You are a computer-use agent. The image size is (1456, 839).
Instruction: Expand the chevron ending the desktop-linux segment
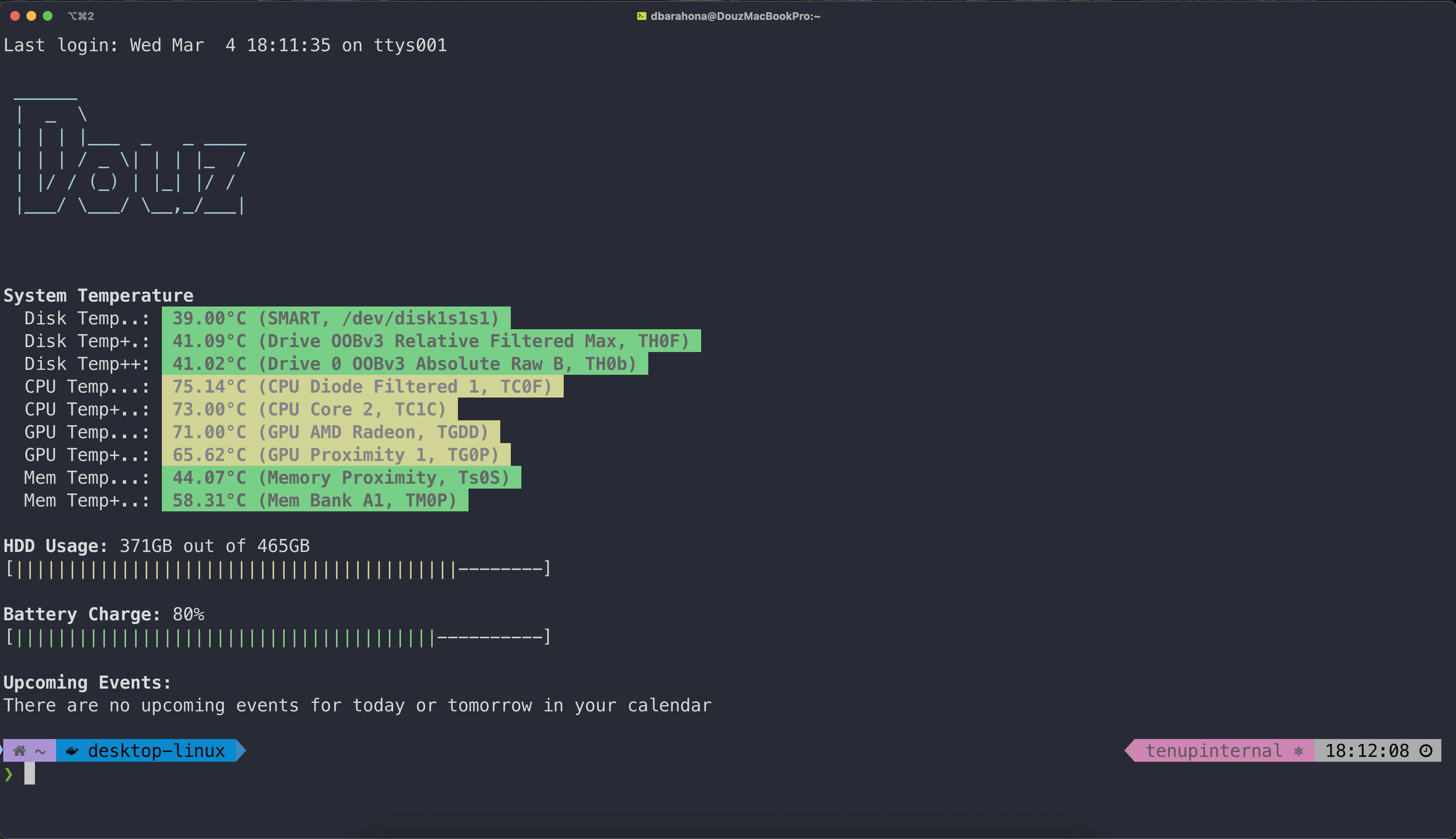click(x=239, y=750)
